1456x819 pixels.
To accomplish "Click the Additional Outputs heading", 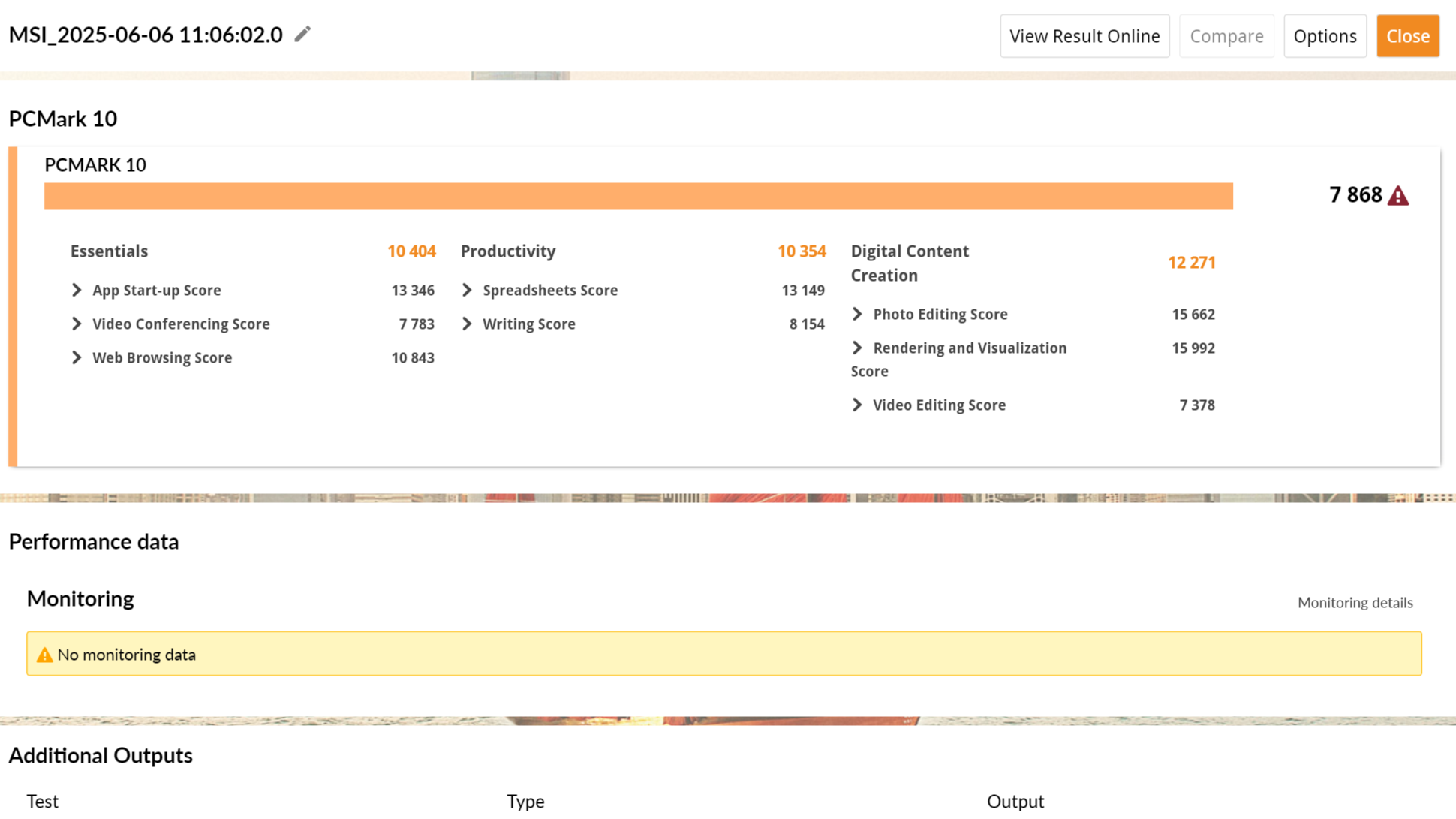I will pyautogui.click(x=101, y=756).
